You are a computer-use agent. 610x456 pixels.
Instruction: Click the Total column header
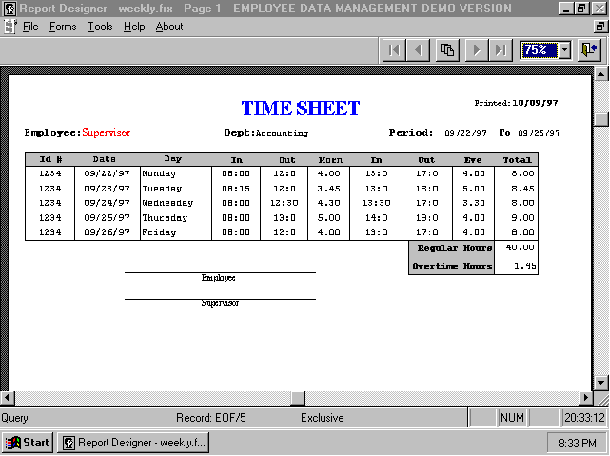click(517, 160)
